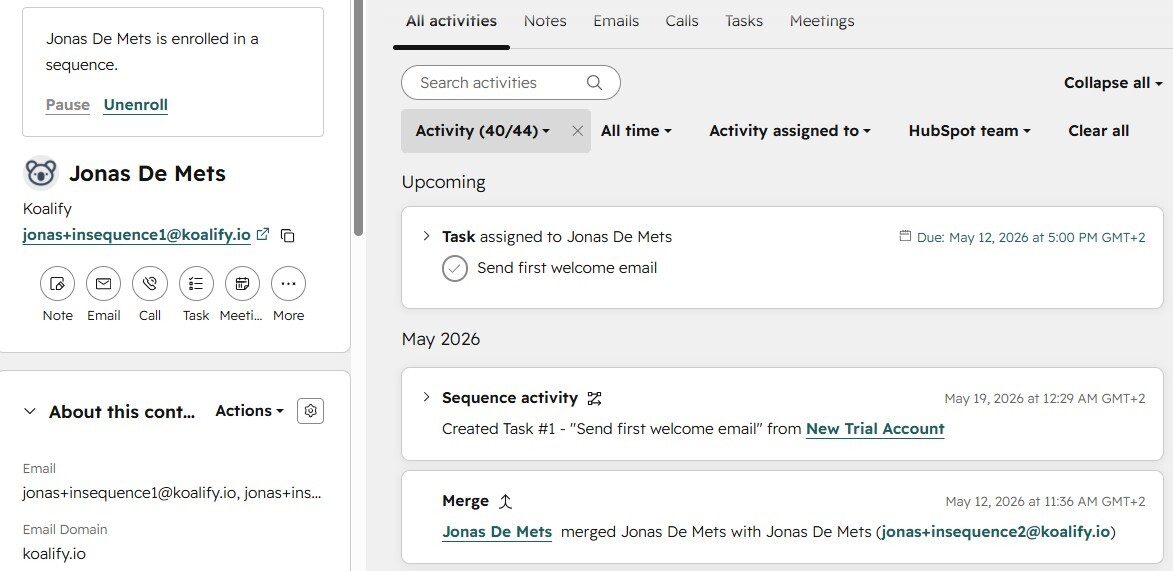Click the May 12, 2026 11:36 AM timestamp

pyautogui.click(x=1045, y=501)
